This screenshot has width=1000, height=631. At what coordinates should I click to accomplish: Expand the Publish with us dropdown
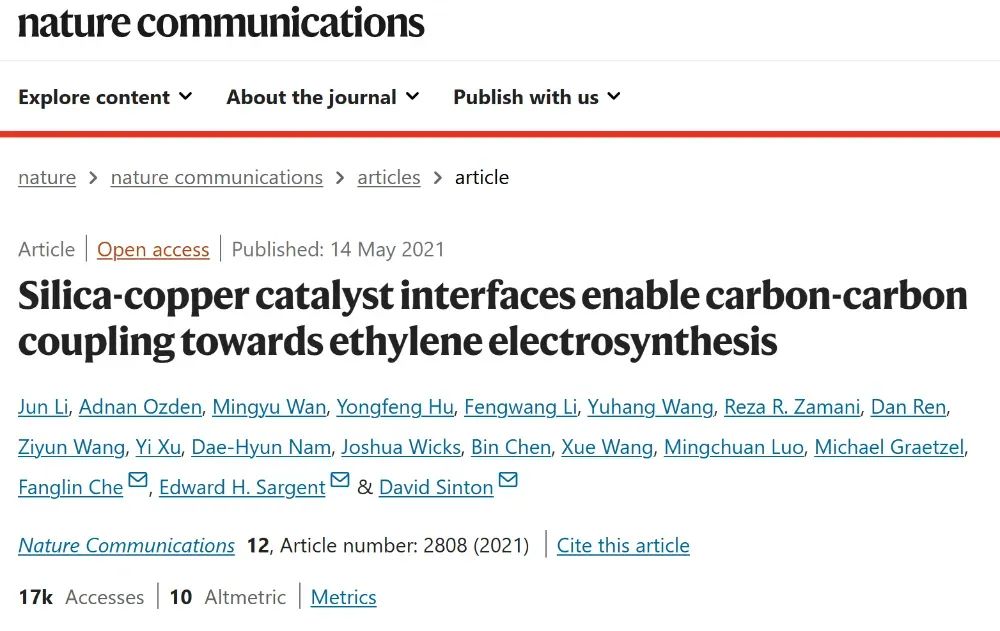coord(537,97)
